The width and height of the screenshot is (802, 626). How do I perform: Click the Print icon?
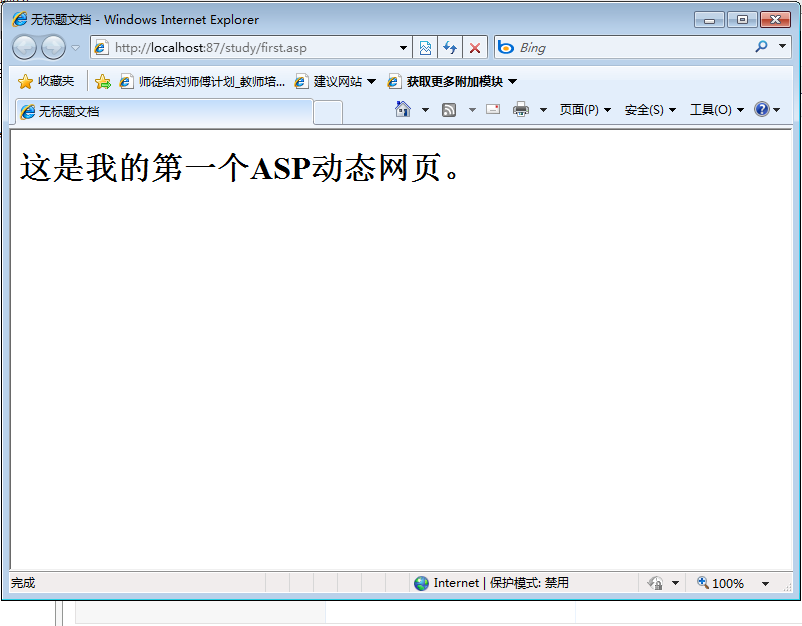(521, 110)
